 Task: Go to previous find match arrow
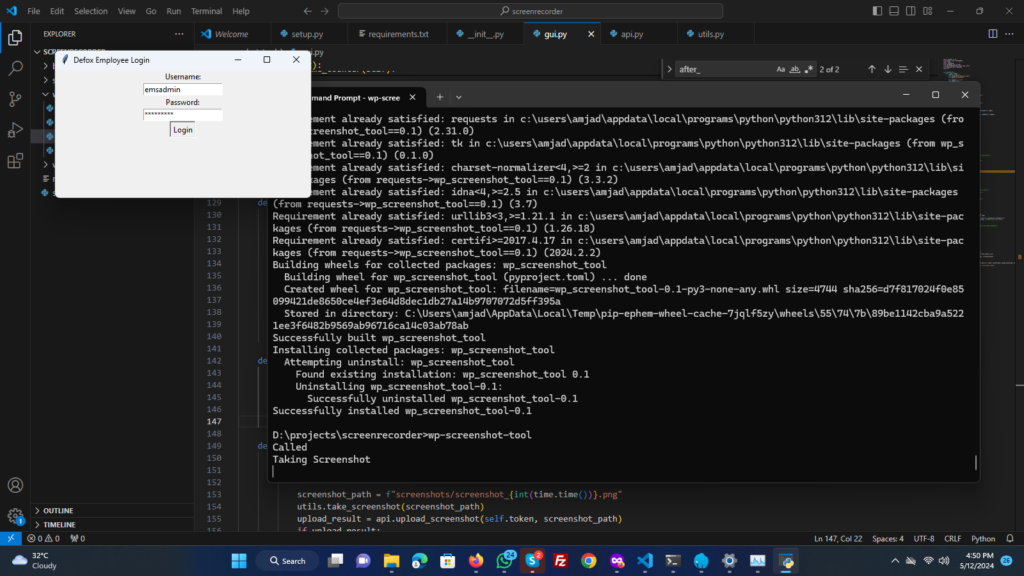pyautogui.click(x=871, y=69)
